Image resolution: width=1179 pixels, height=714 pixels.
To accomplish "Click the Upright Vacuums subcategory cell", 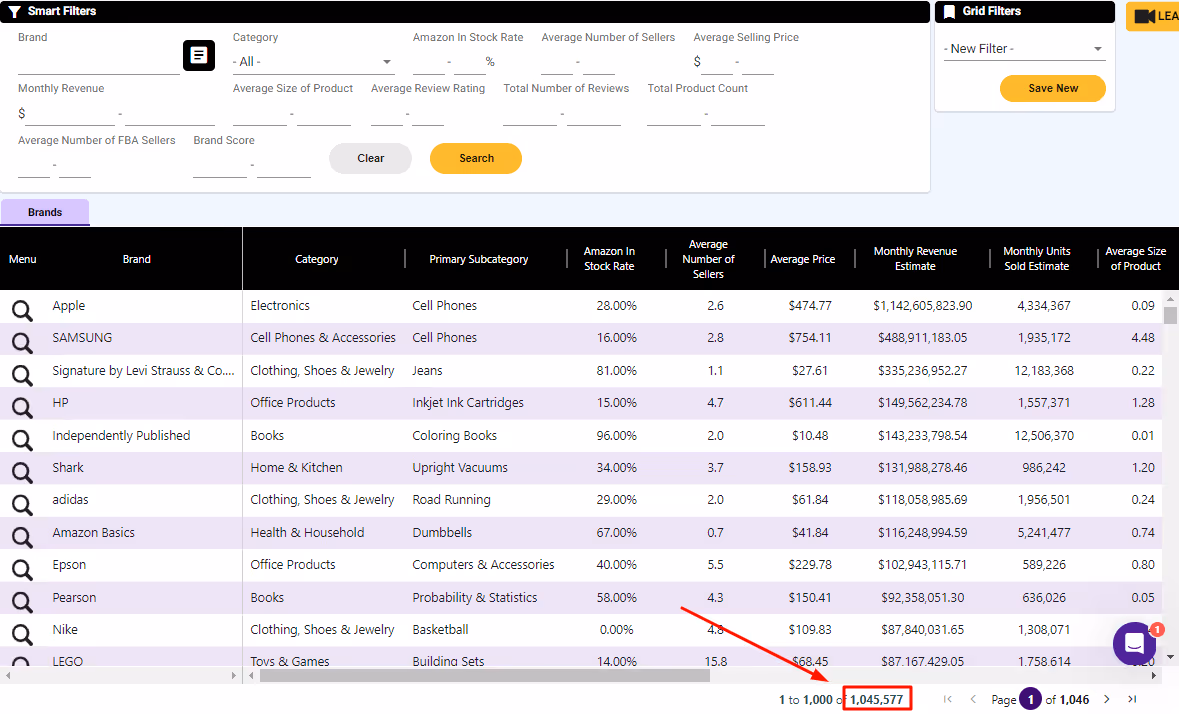I will point(459,467).
